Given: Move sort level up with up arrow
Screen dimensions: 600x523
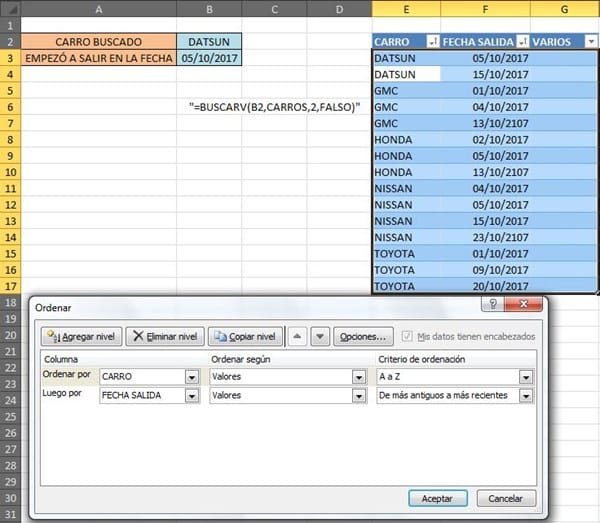Looking at the screenshot, I should tap(297, 337).
